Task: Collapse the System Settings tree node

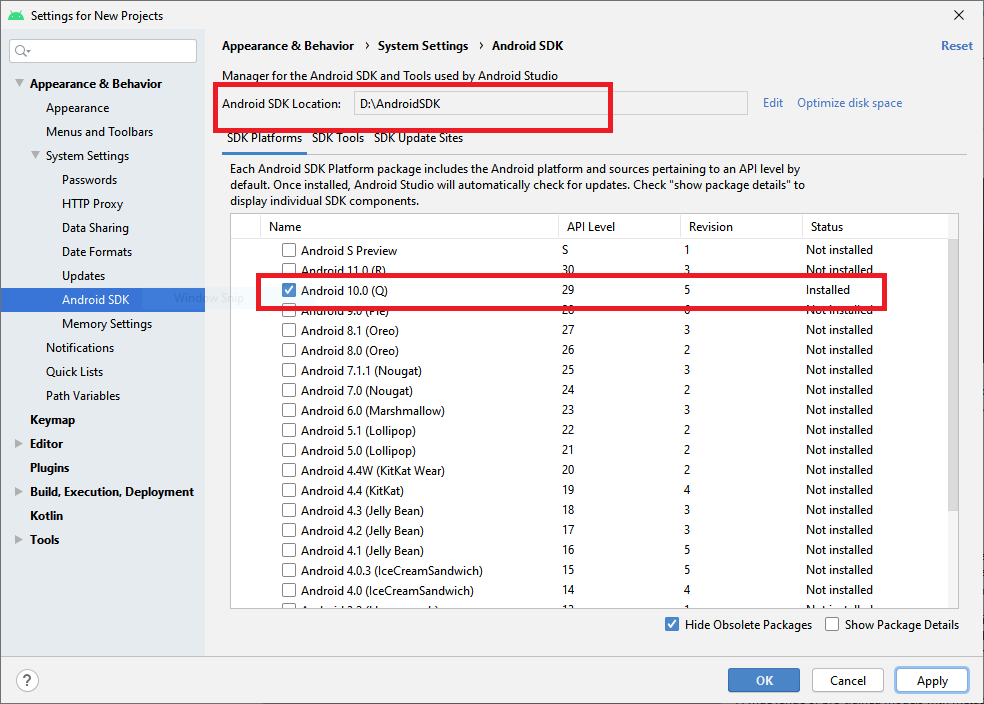Action: coord(36,155)
